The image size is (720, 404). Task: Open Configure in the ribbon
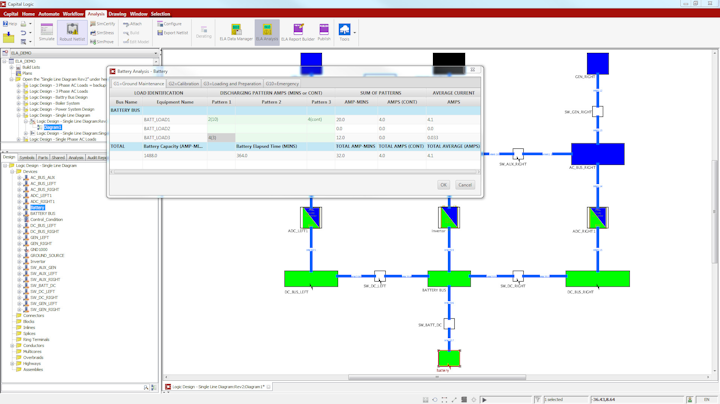(169, 24)
